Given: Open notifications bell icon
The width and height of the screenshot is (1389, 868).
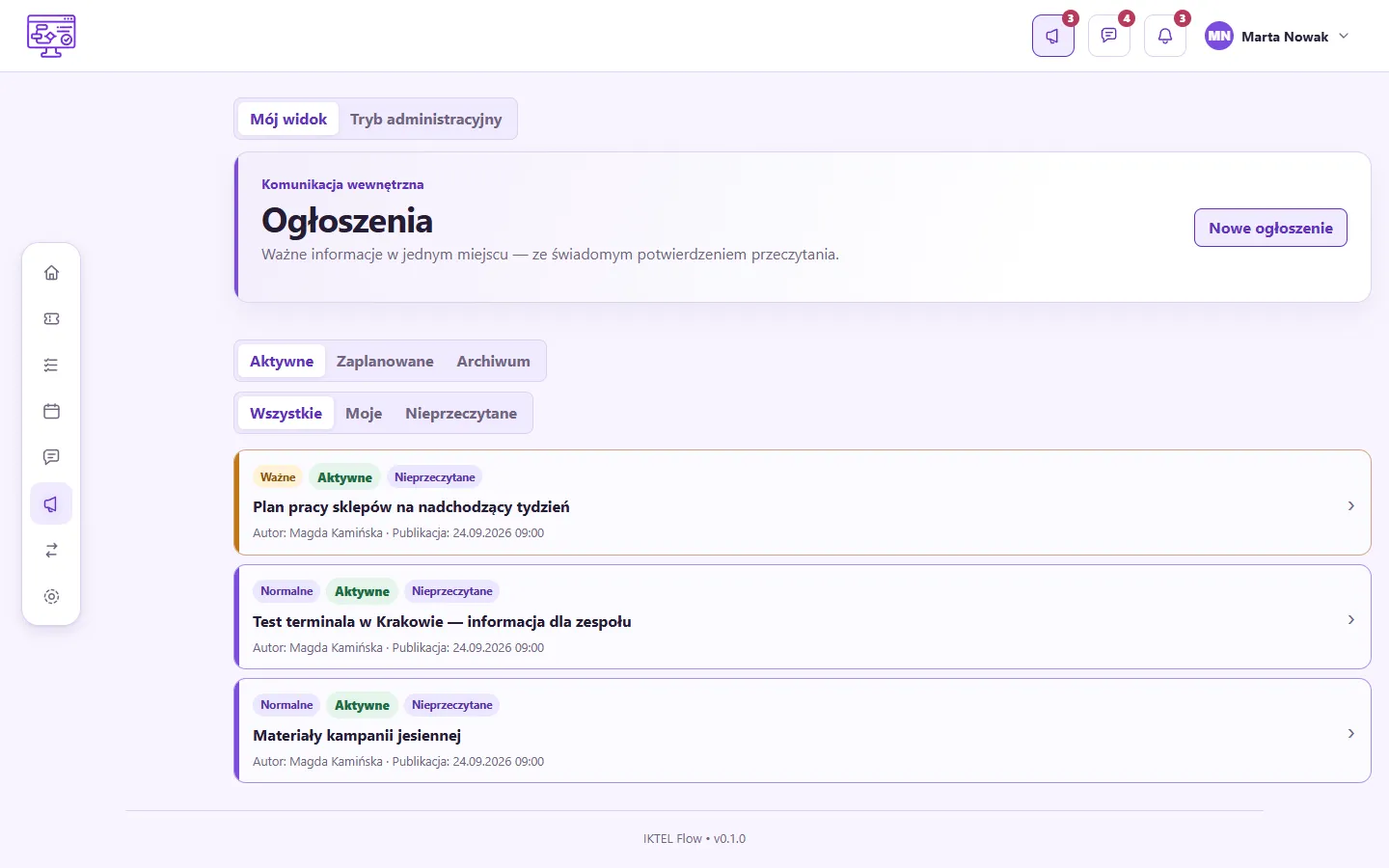Looking at the screenshot, I should pos(1164,36).
